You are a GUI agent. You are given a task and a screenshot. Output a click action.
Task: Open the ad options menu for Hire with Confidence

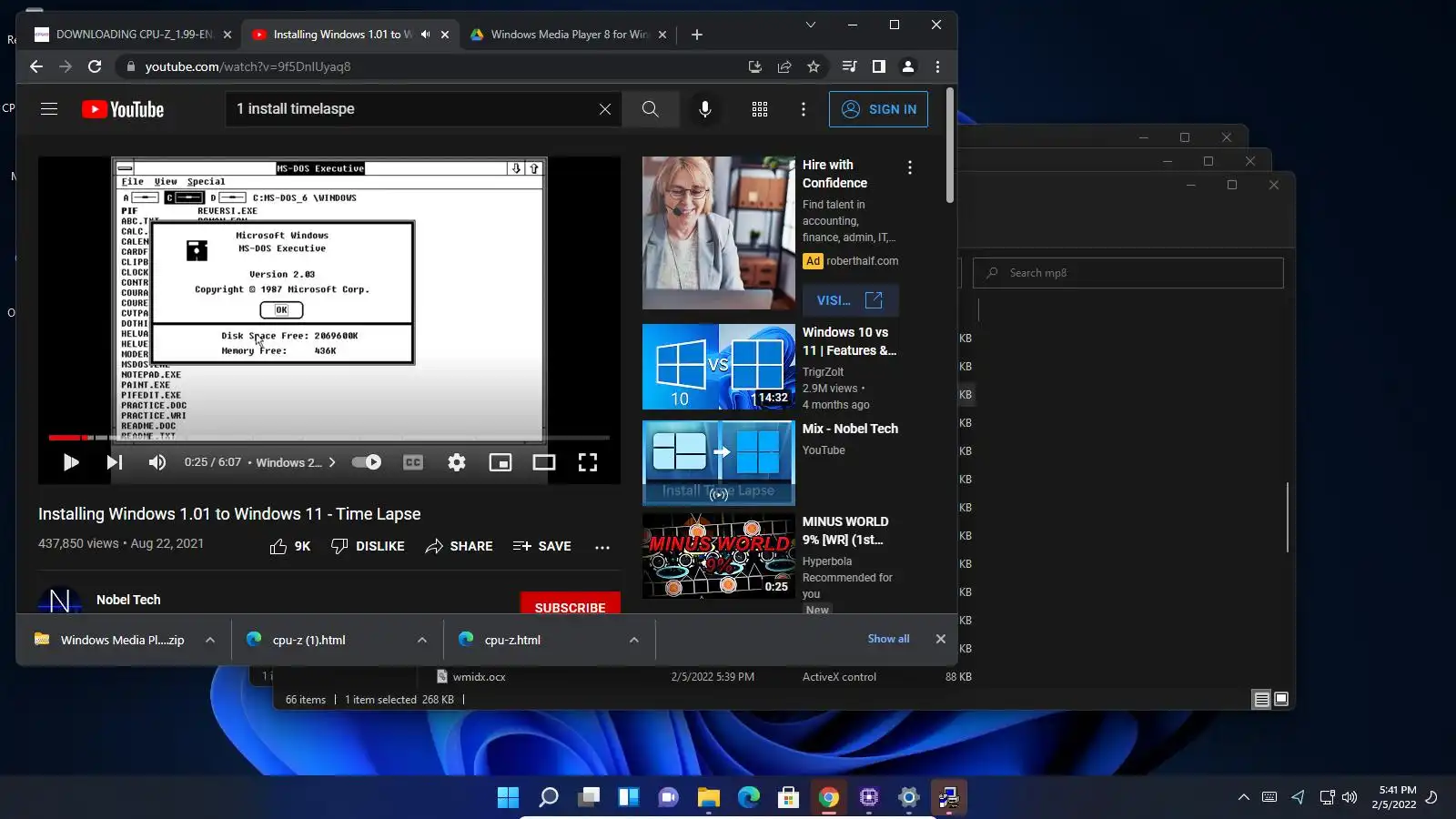pyautogui.click(x=910, y=167)
